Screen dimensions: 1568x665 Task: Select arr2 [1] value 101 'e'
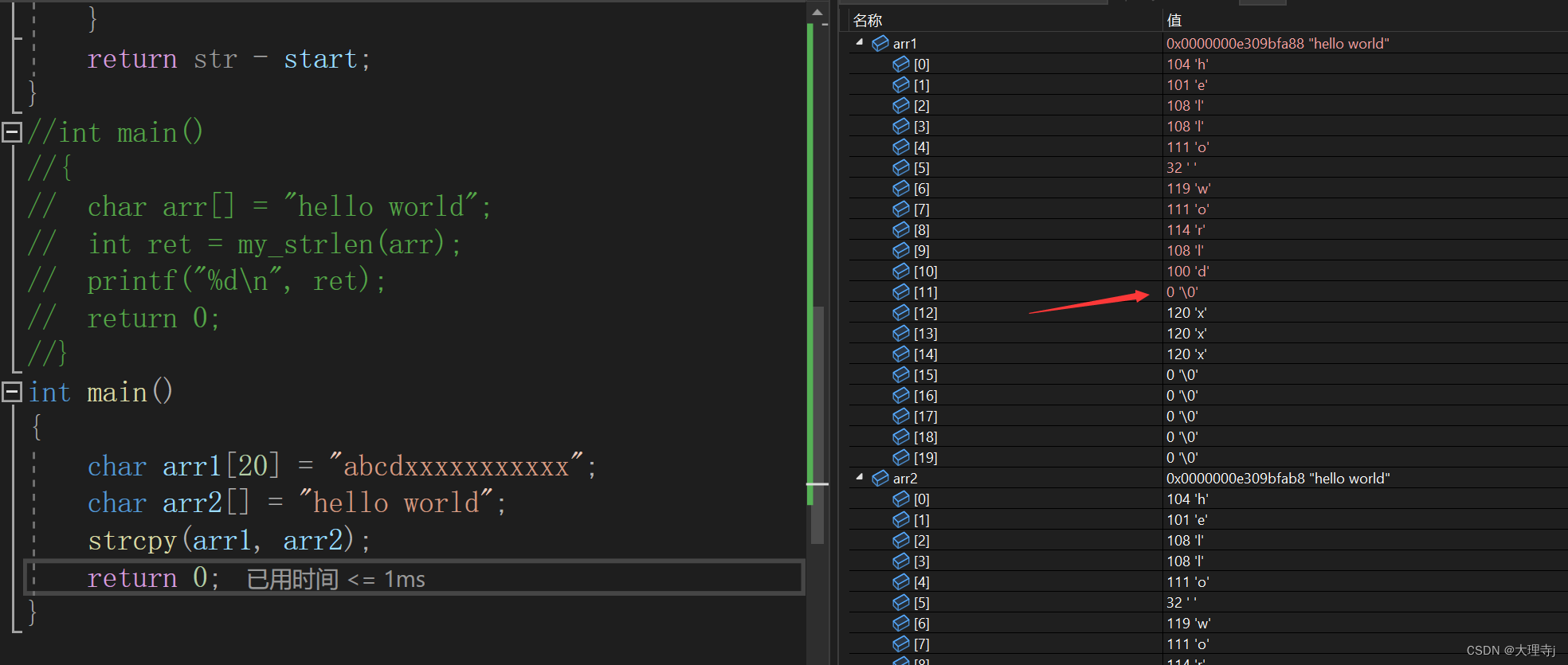[1187, 520]
